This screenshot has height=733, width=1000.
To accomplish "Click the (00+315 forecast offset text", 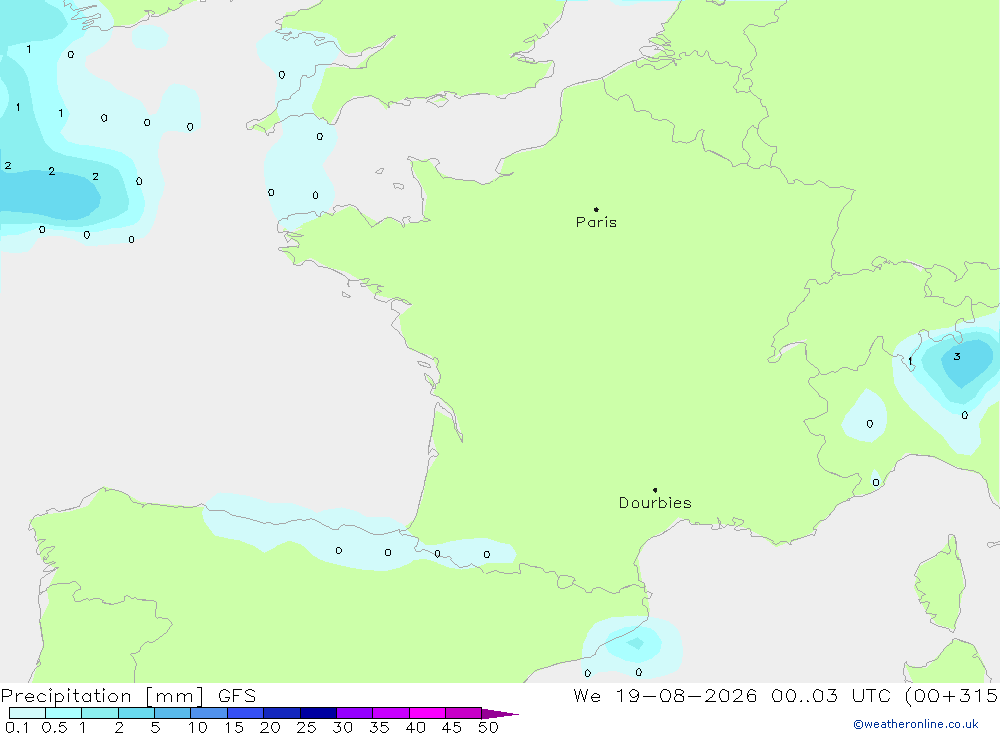I will [x=951, y=696].
